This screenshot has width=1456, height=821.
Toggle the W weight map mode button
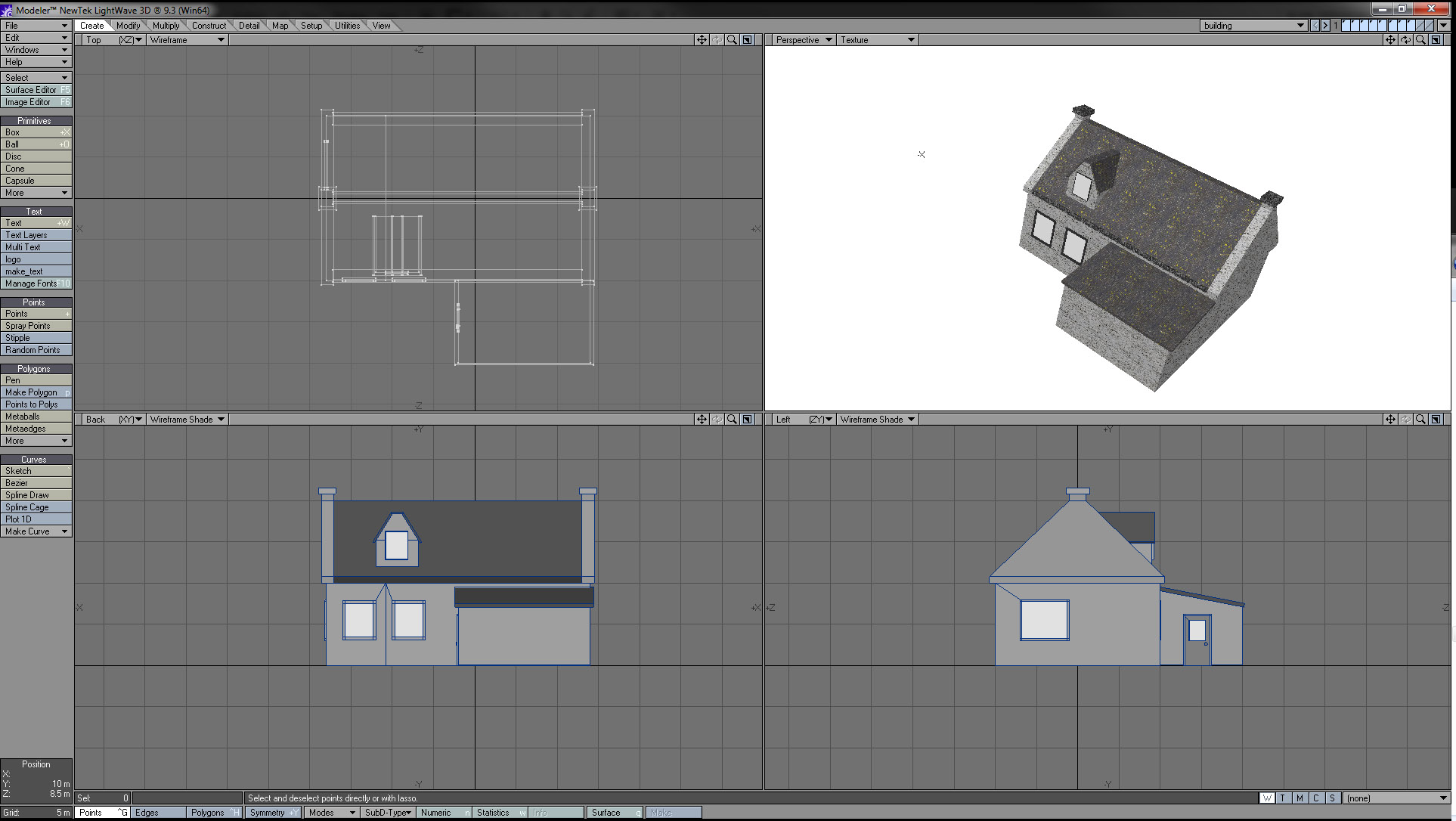coord(1267,798)
